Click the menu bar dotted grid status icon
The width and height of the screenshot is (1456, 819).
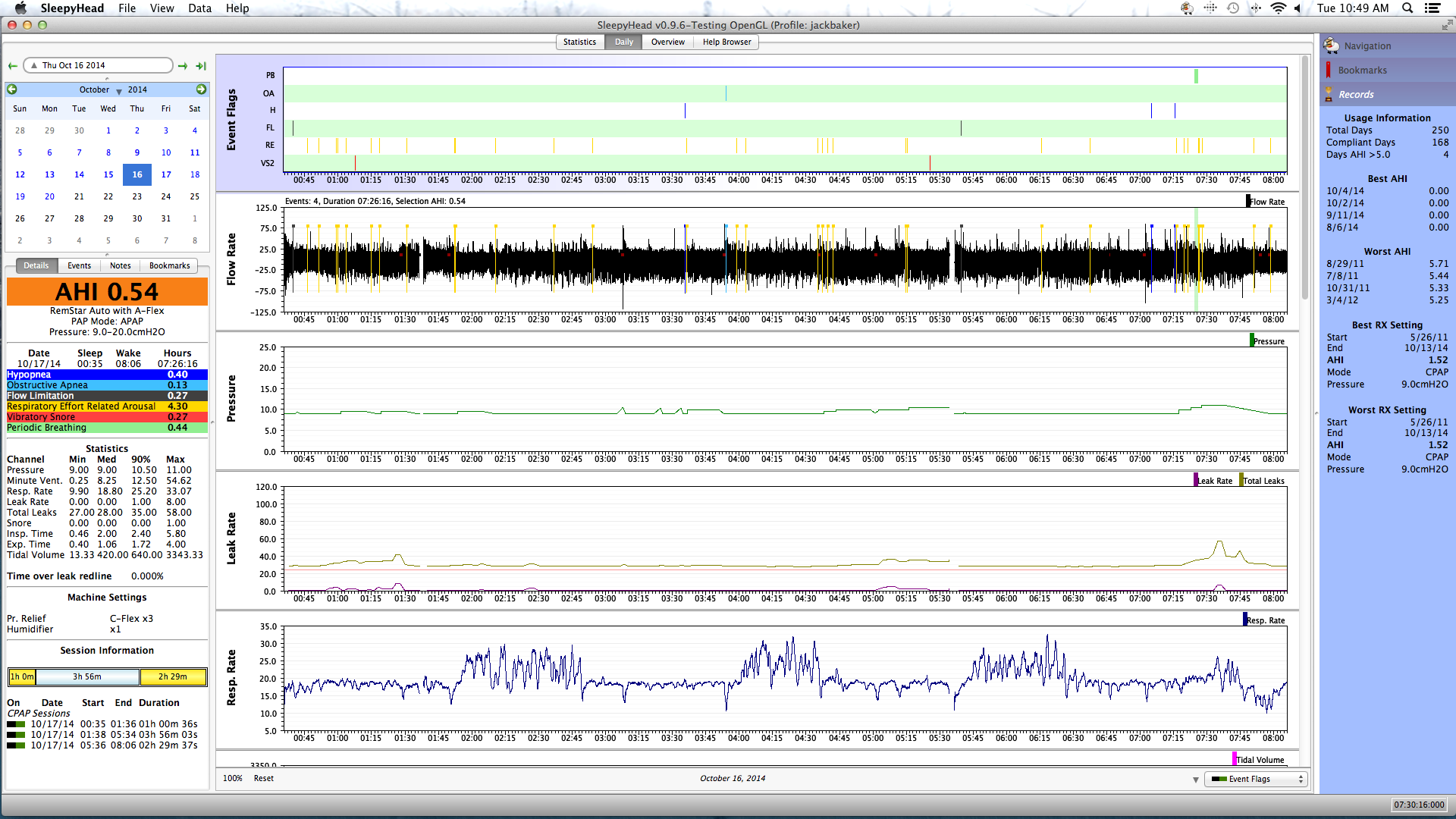click(1210, 8)
